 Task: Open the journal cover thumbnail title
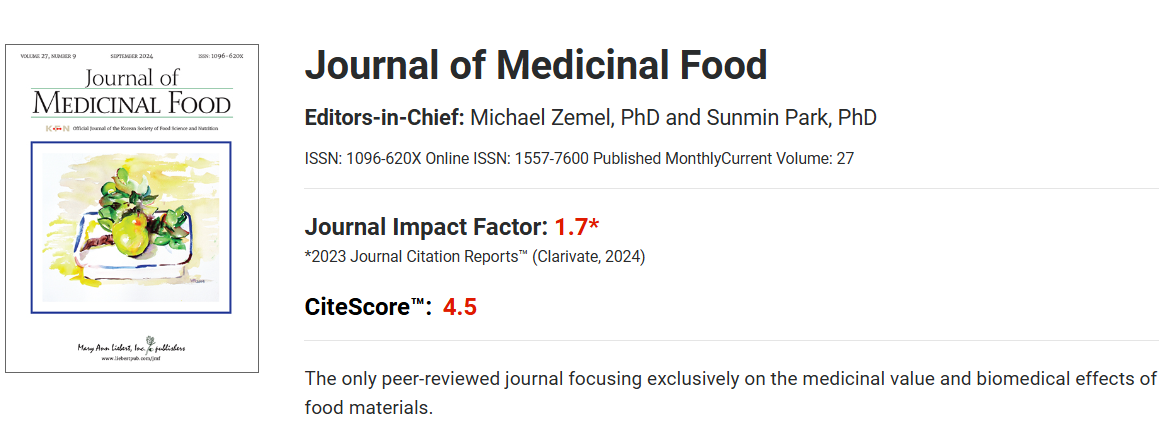(131, 91)
